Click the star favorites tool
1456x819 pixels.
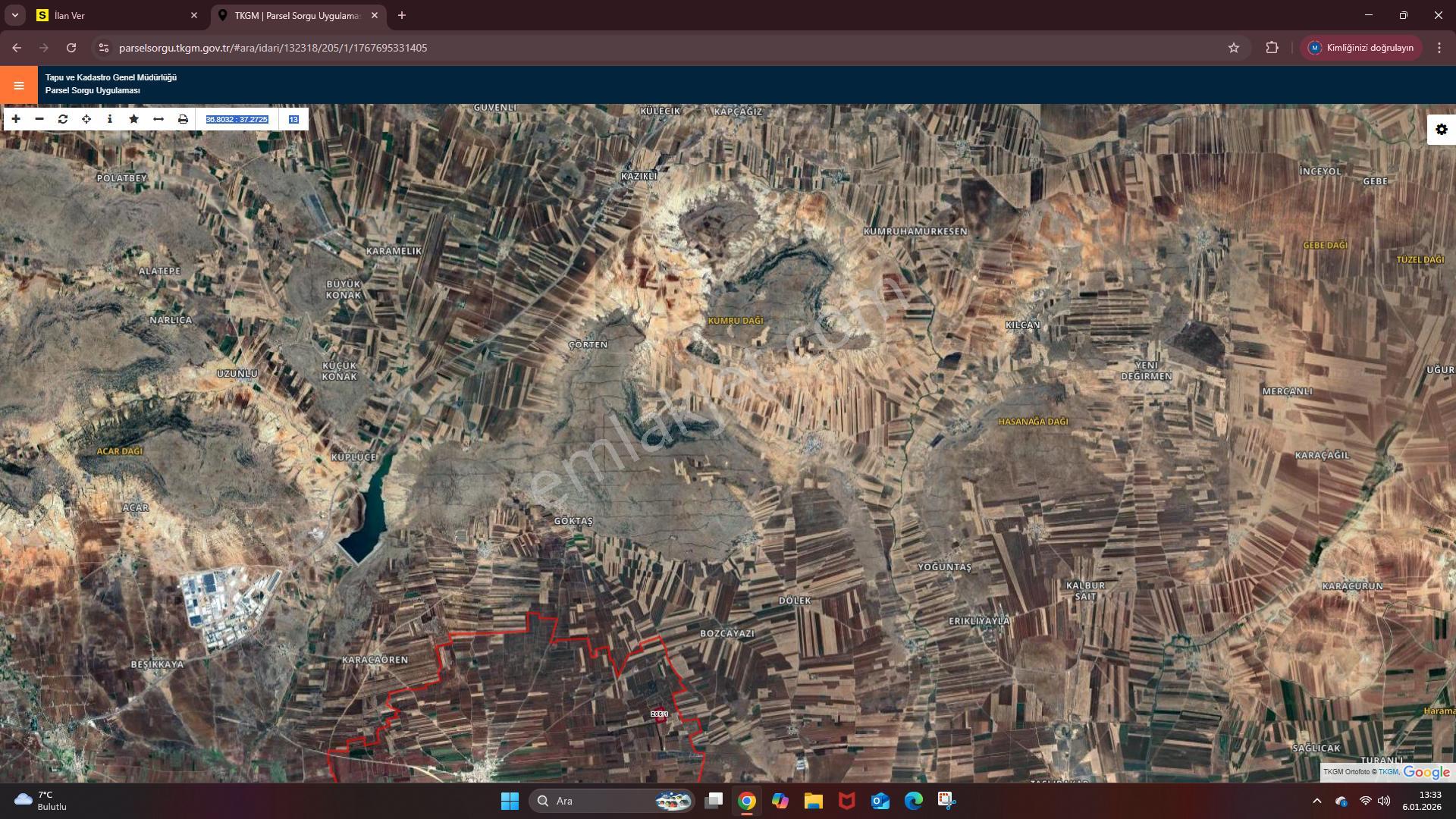[134, 119]
